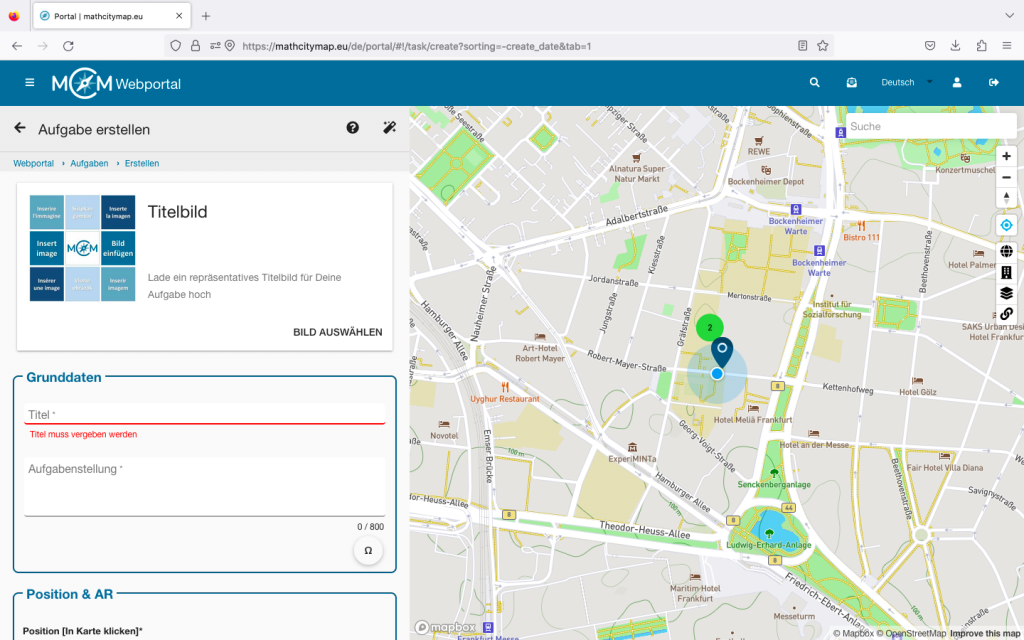Click the magic wand wizard icon
Image resolution: width=1024 pixels, height=640 pixels.
(x=390, y=128)
